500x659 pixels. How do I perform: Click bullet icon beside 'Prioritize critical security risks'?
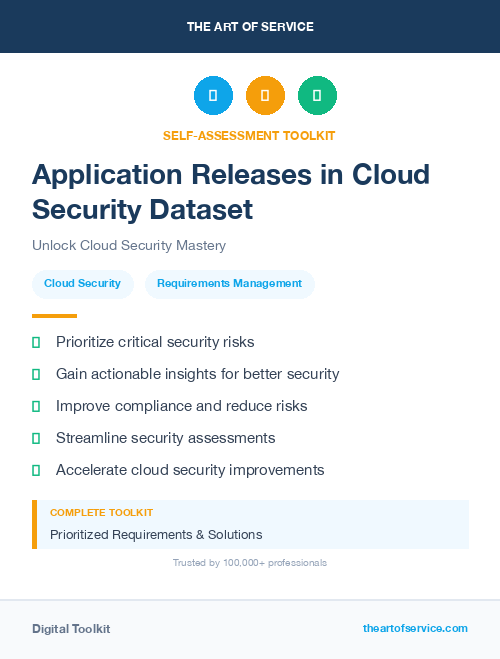click(36, 343)
